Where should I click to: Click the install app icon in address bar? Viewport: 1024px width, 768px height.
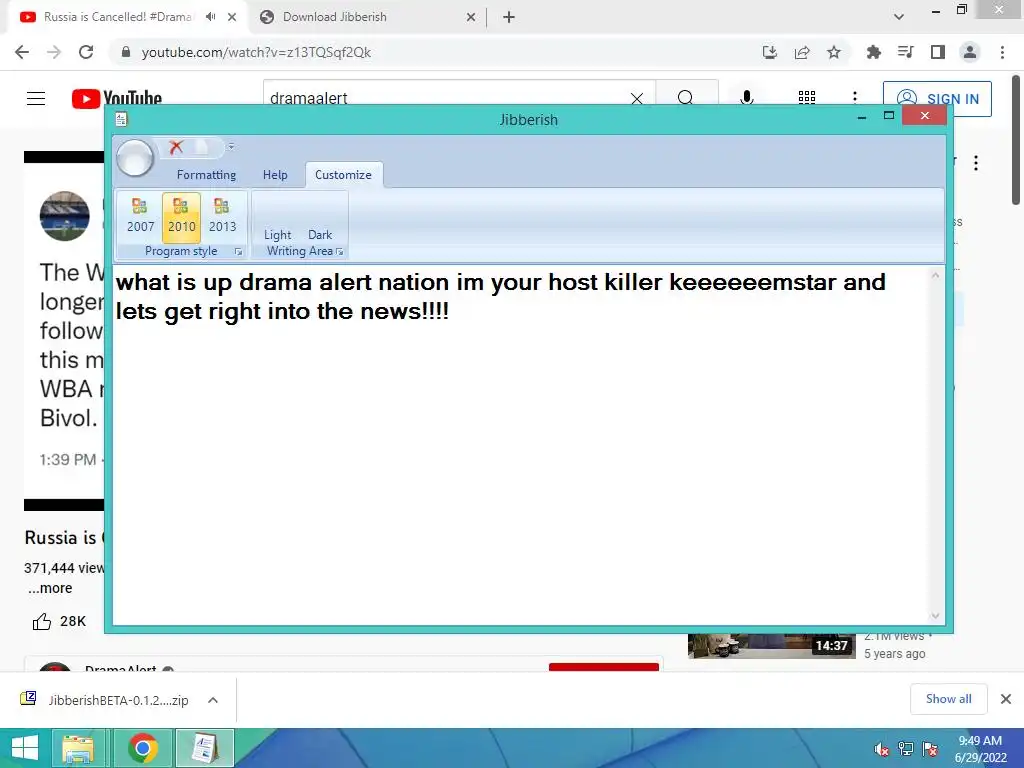click(x=770, y=52)
